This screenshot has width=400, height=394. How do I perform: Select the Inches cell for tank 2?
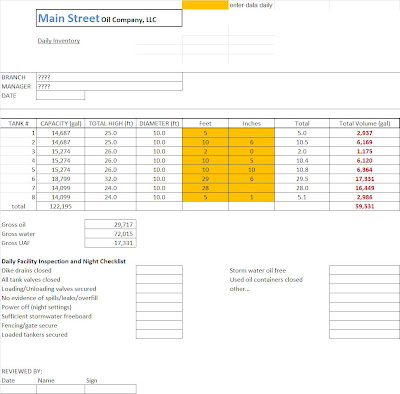[x=252, y=142]
